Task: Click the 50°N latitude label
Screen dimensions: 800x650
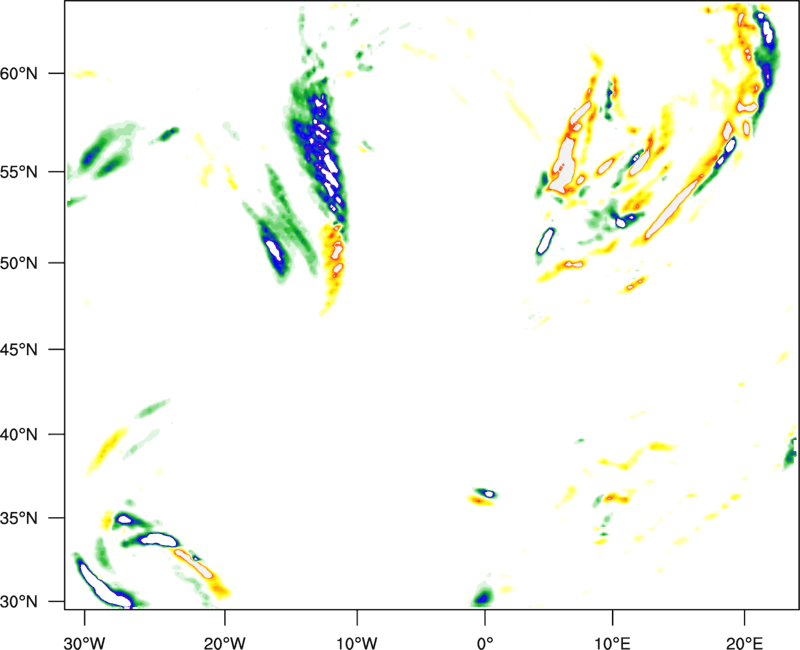Action: [x=19, y=264]
